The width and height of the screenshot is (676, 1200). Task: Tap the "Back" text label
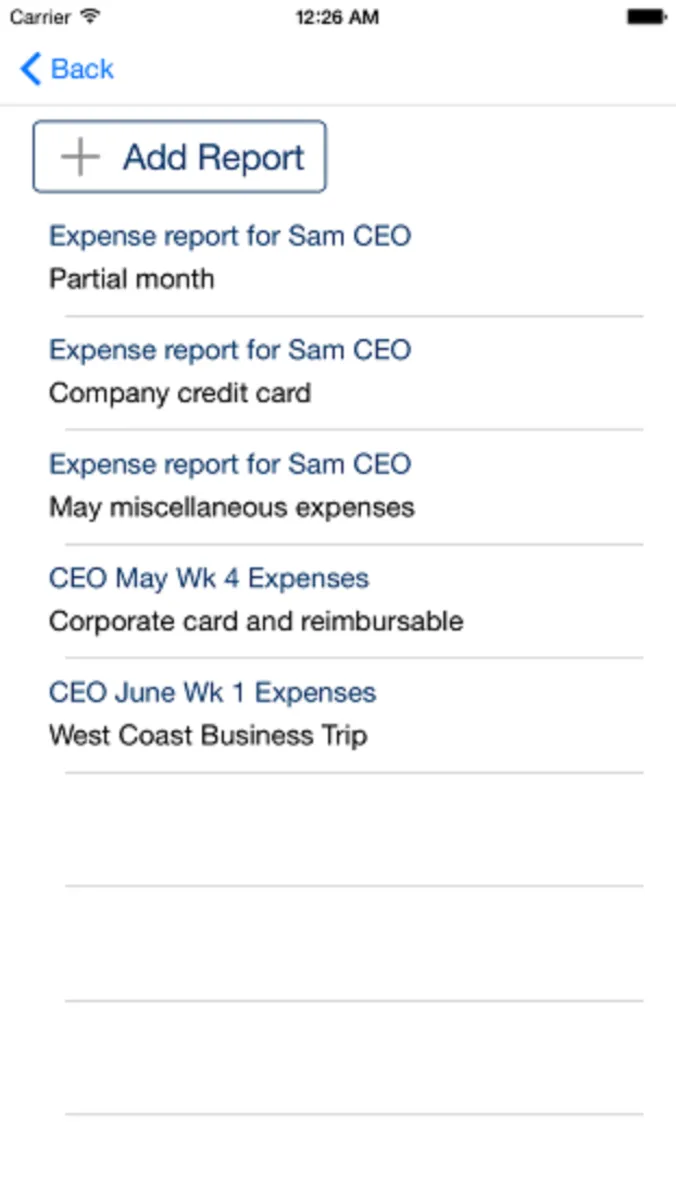(x=82, y=69)
